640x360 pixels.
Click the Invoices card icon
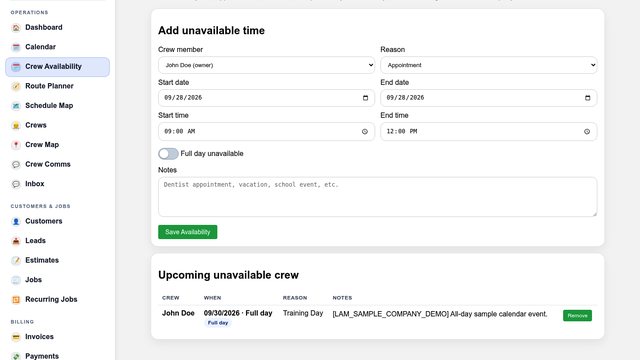pyautogui.click(x=16, y=337)
